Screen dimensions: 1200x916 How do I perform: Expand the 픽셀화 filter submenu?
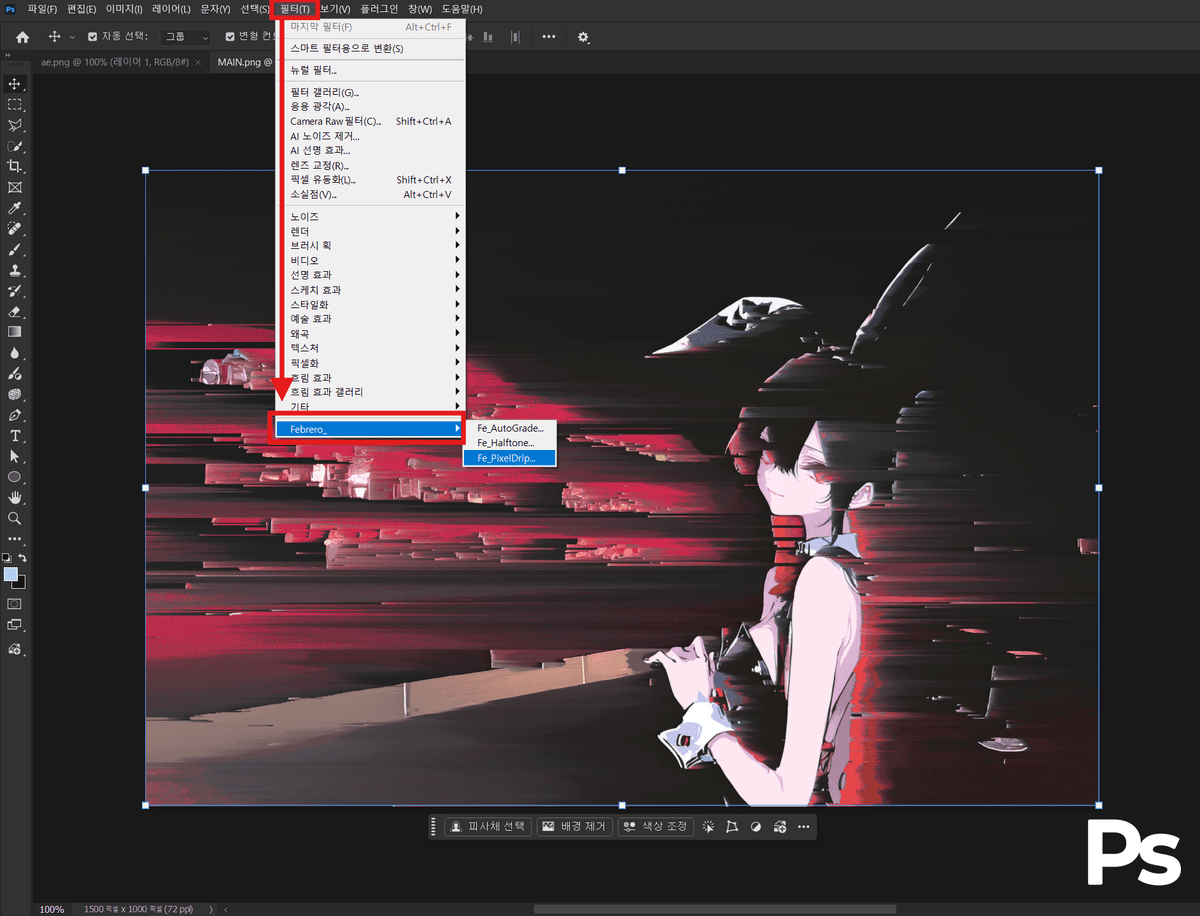click(370, 363)
